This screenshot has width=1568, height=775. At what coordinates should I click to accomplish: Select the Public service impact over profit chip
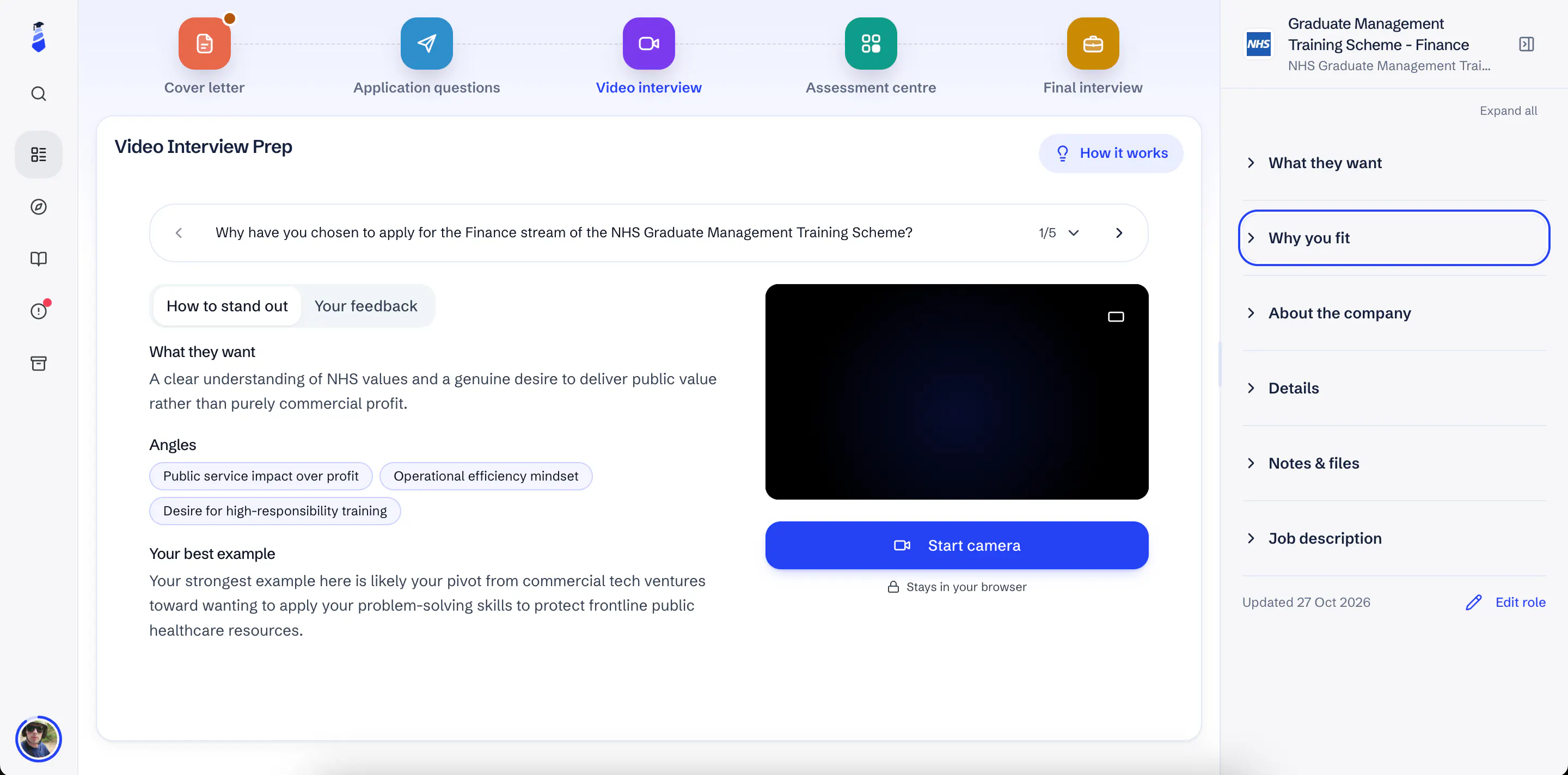pyautogui.click(x=261, y=476)
